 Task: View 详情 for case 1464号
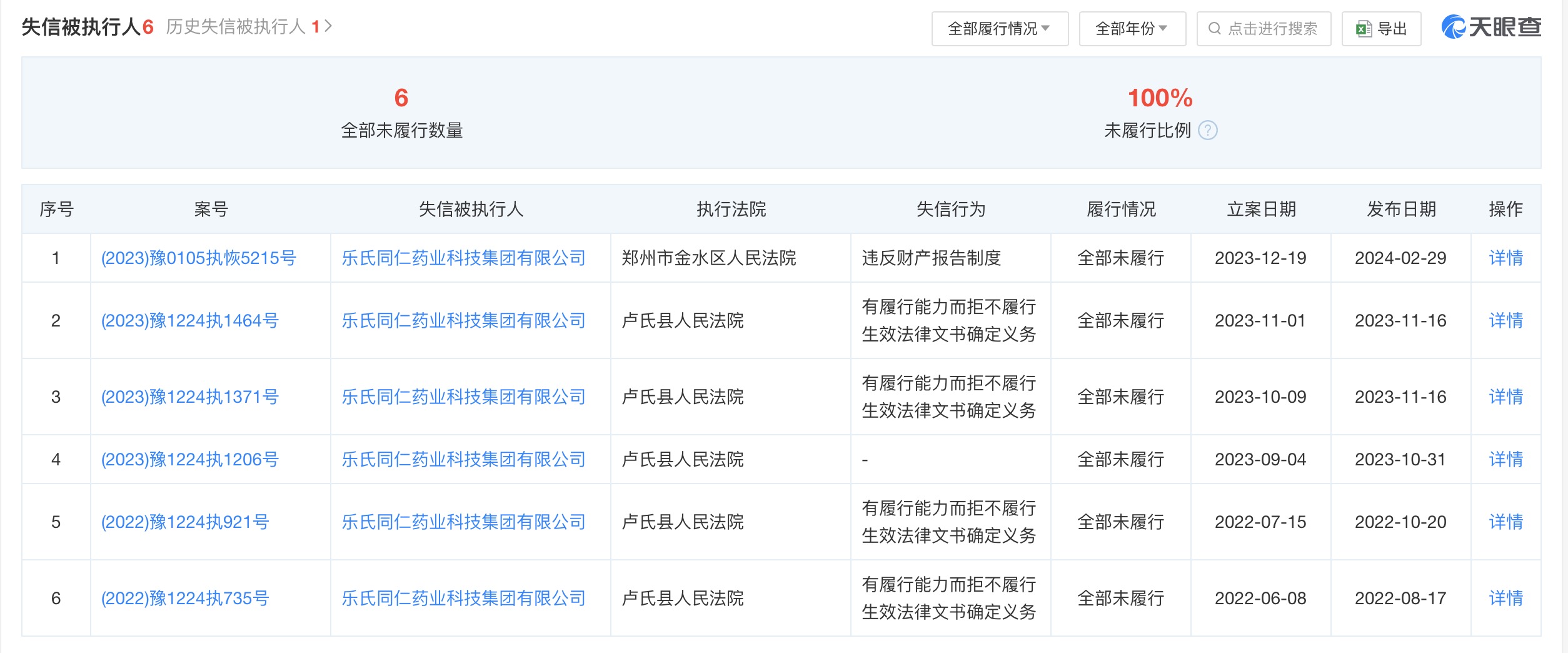(x=1505, y=320)
